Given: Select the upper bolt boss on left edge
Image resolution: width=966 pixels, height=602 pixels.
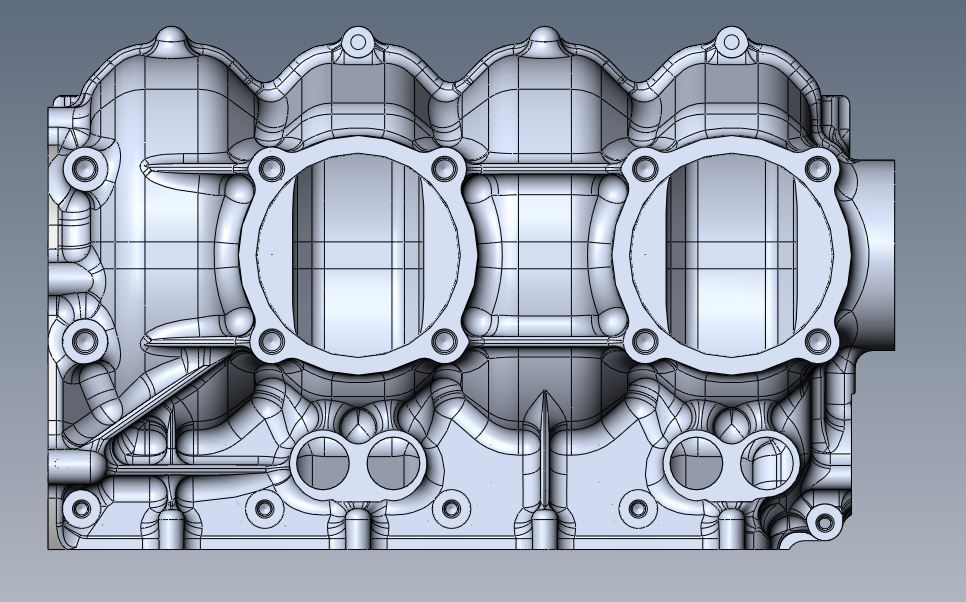Looking at the screenshot, I should coord(84,168).
